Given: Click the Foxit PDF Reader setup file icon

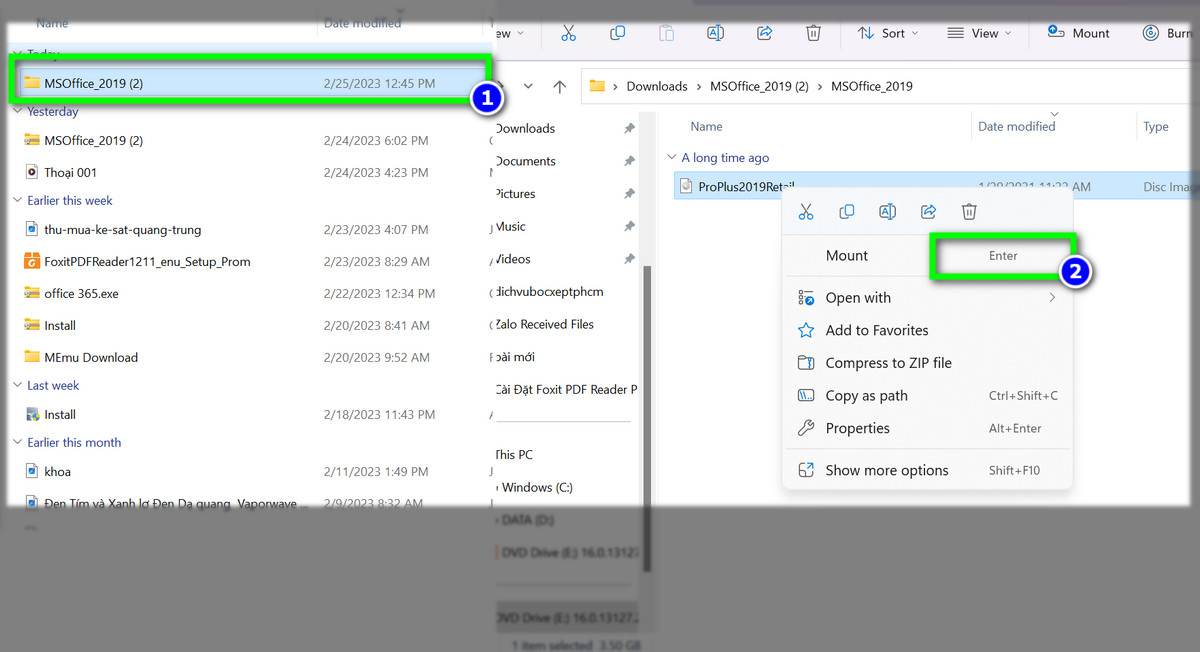Looking at the screenshot, I should point(32,261).
